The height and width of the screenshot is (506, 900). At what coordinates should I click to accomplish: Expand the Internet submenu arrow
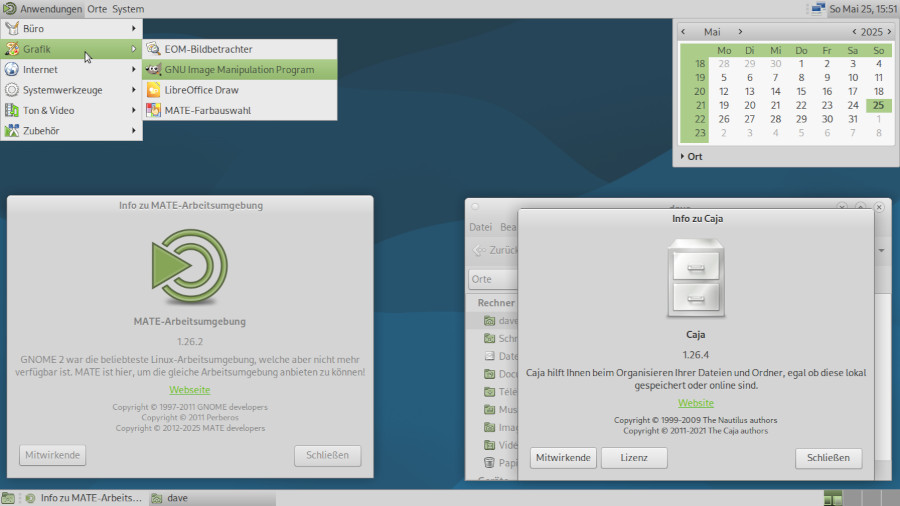coord(134,69)
